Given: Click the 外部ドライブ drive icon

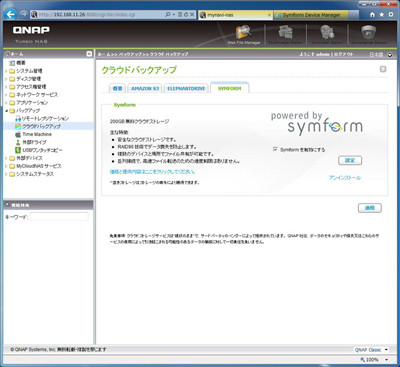Looking at the screenshot, I should tap(18, 142).
